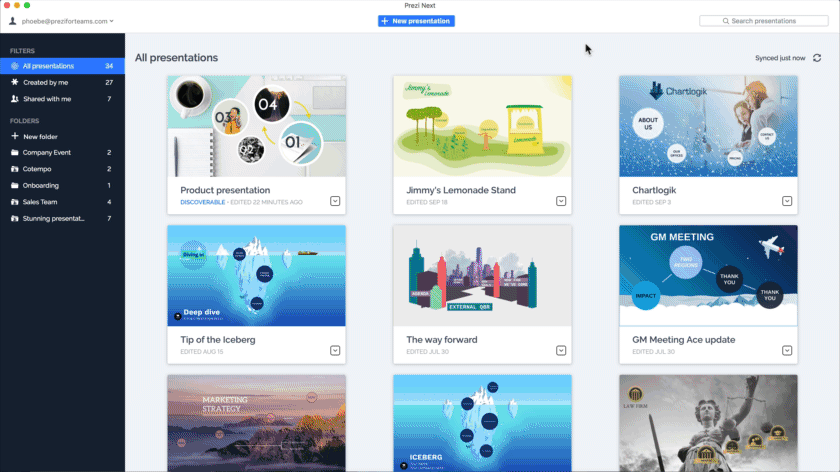Click the Shared with me people icon
Viewport: 840px width, 472px height.
tap(14, 99)
